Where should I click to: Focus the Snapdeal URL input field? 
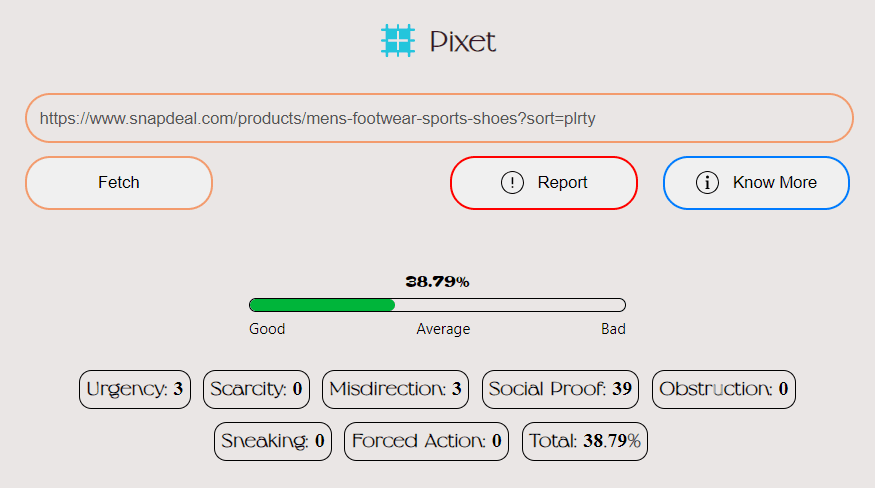(x=439, y=118)
